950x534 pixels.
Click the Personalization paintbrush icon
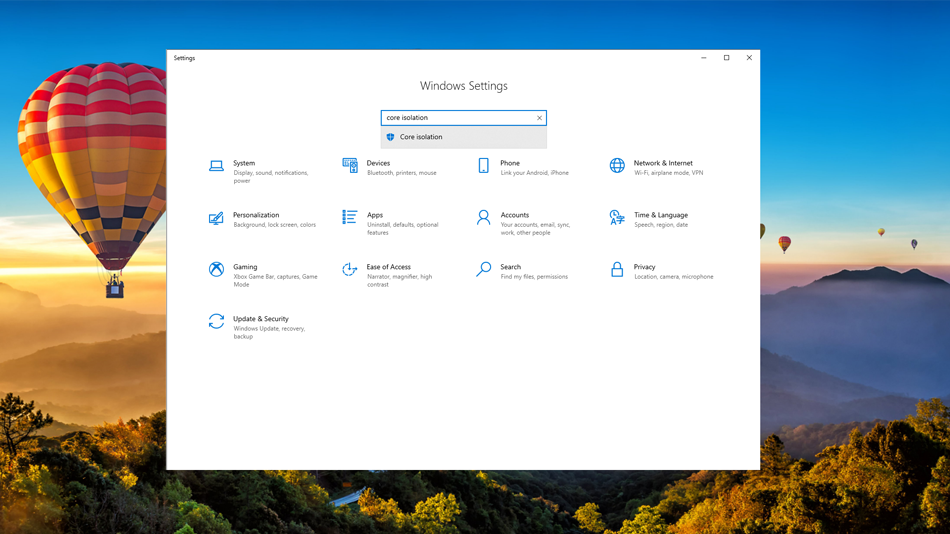coord(216,218)
